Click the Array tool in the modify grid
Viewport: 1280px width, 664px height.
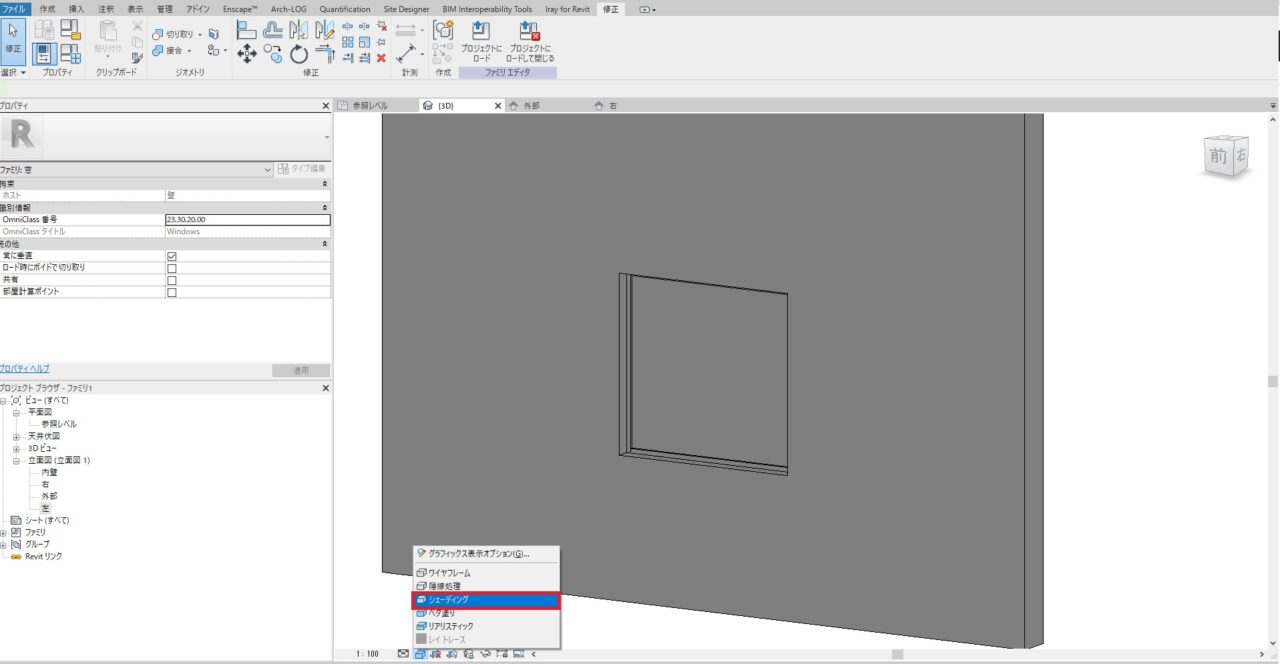coord(348,42)
